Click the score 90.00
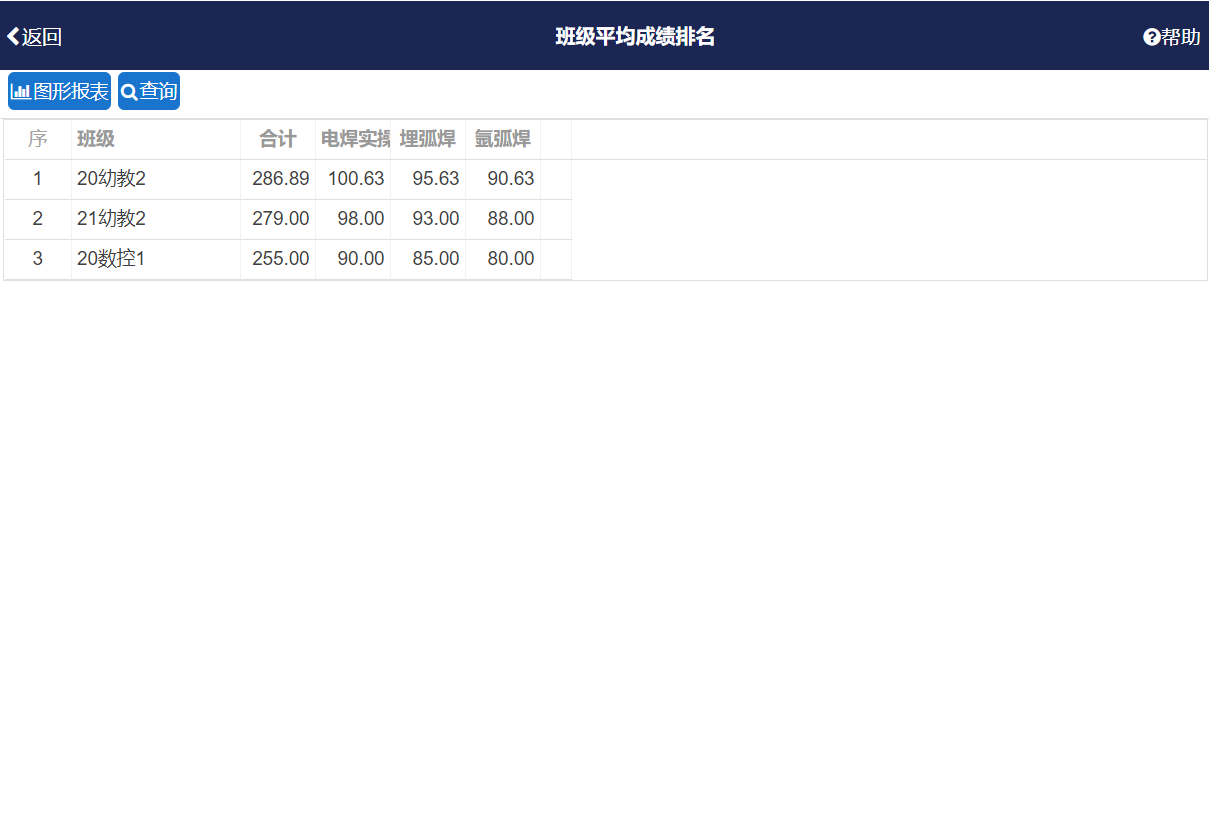The width and height of the screenshot is (1209, 834). 353,259
